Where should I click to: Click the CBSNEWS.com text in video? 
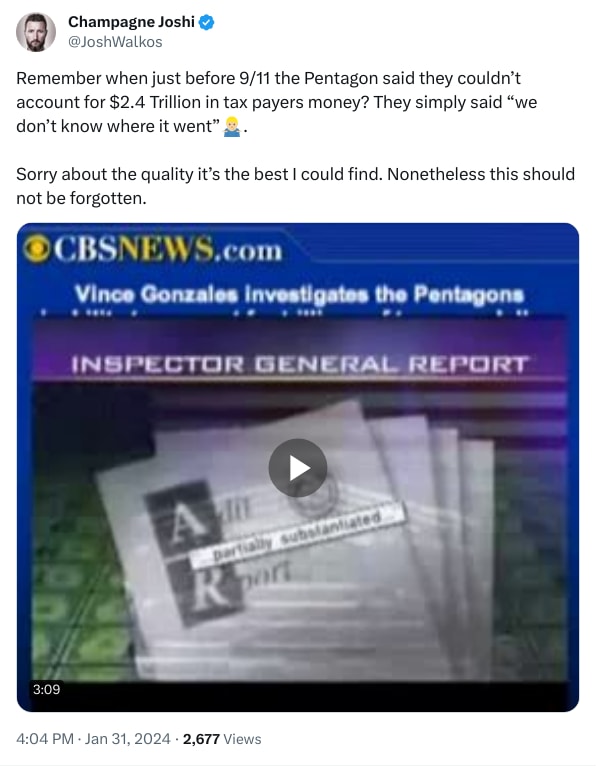168,250
